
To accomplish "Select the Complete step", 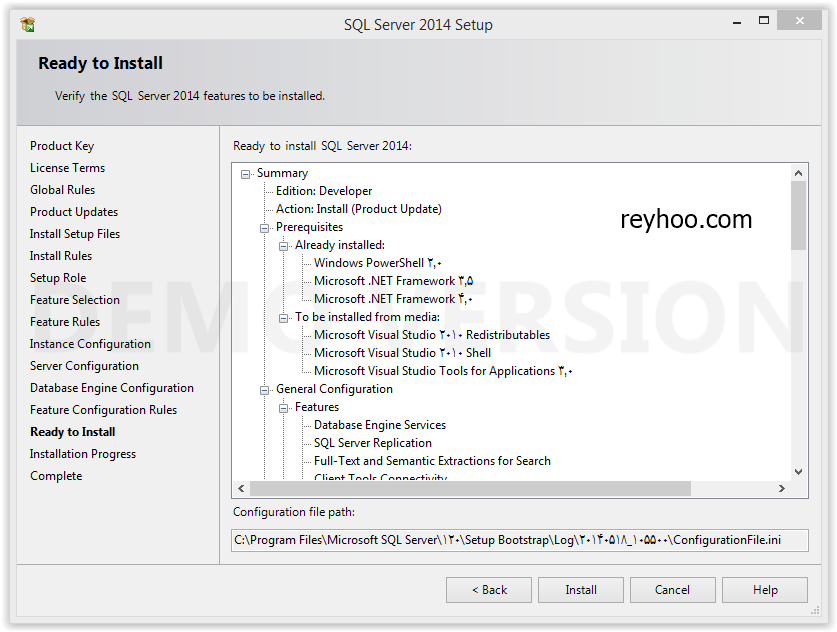I will click(56, 476).
